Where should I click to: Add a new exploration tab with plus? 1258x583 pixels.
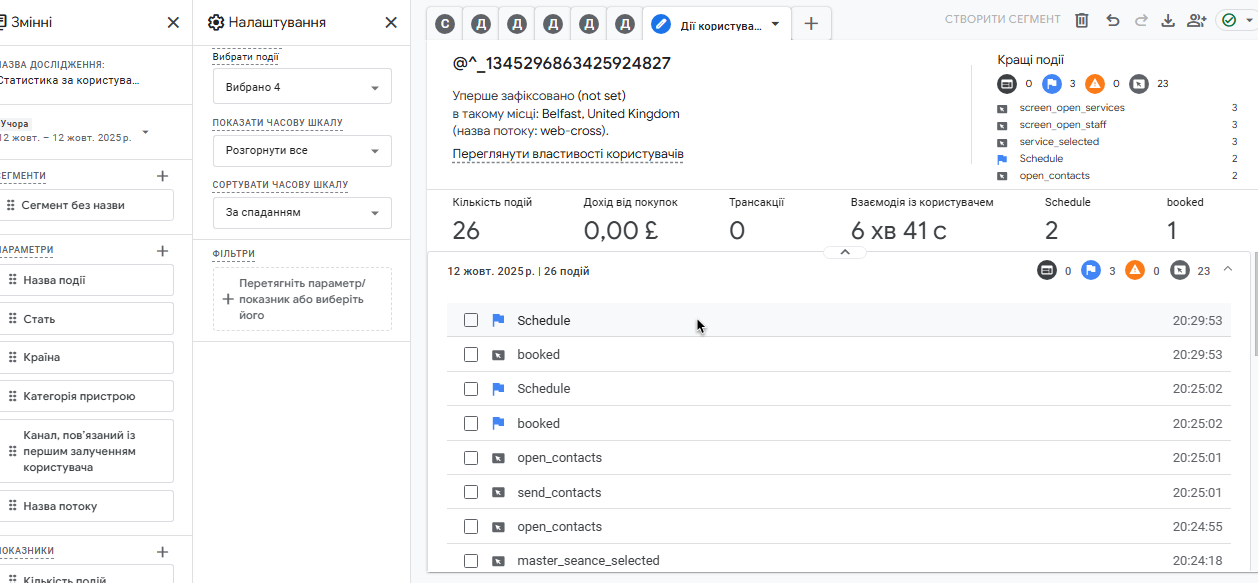811,23
